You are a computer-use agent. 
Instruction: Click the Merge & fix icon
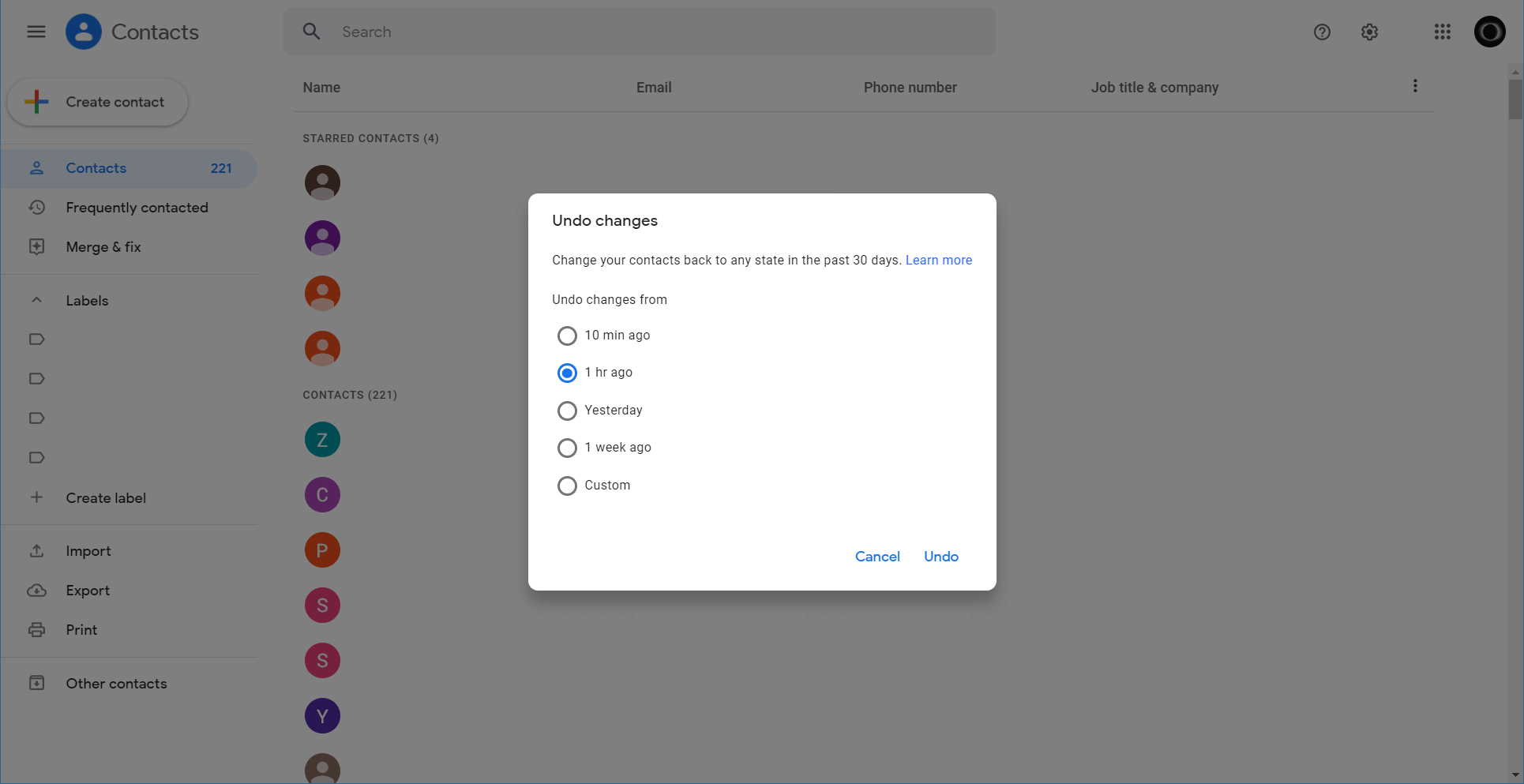pos(37,247)
